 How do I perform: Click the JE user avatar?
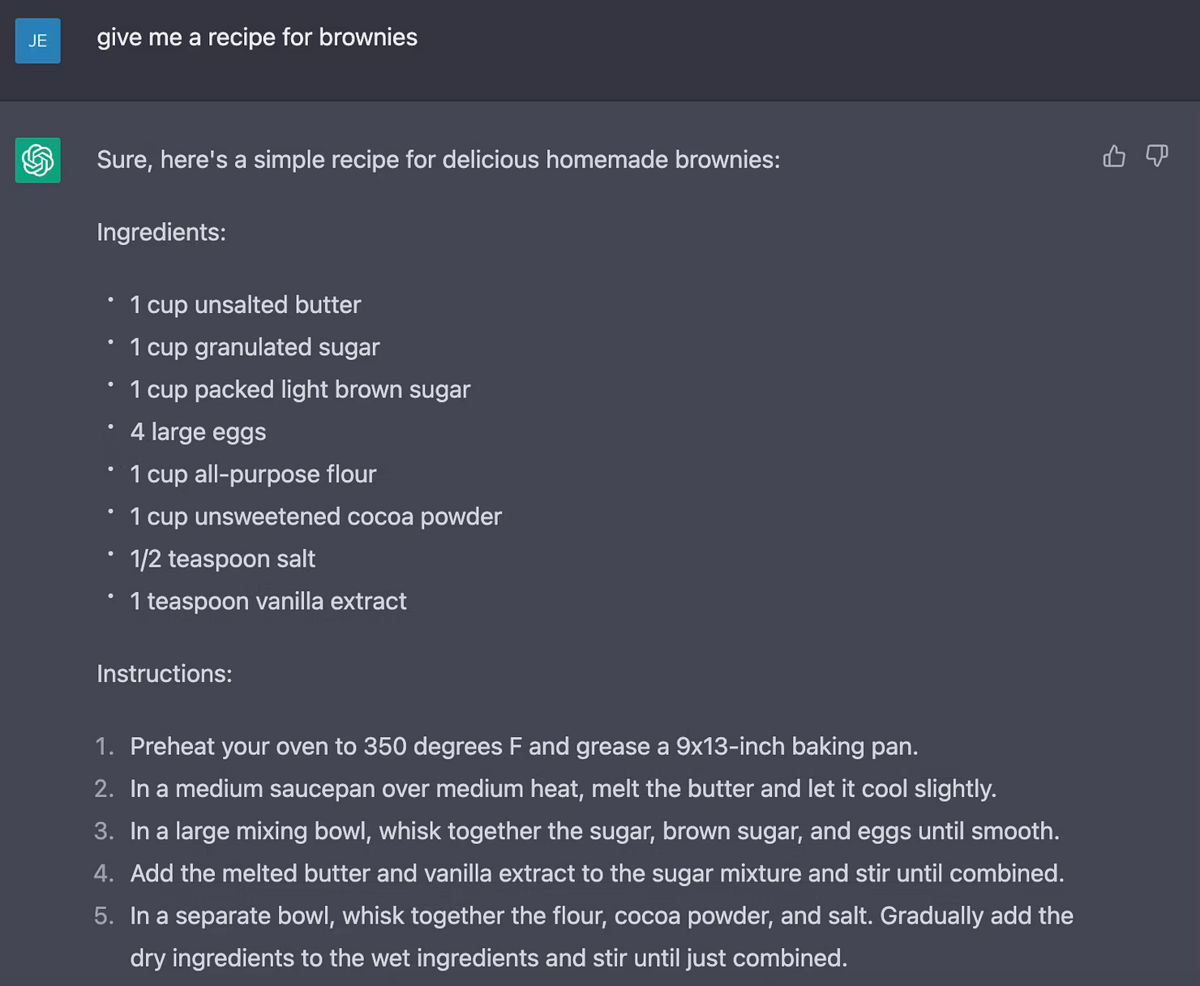(38, 41)
